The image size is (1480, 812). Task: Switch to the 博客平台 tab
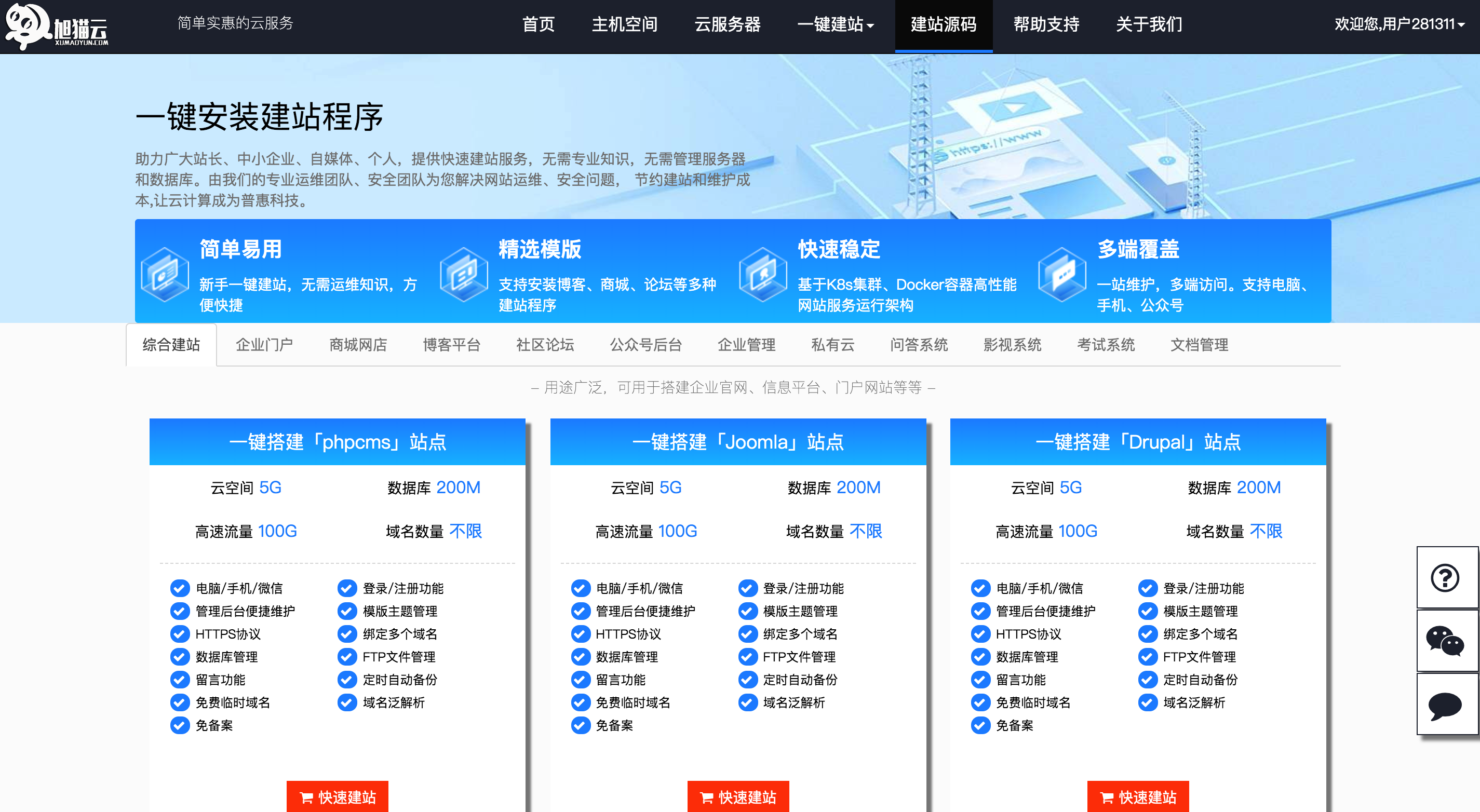coord(452,345)
